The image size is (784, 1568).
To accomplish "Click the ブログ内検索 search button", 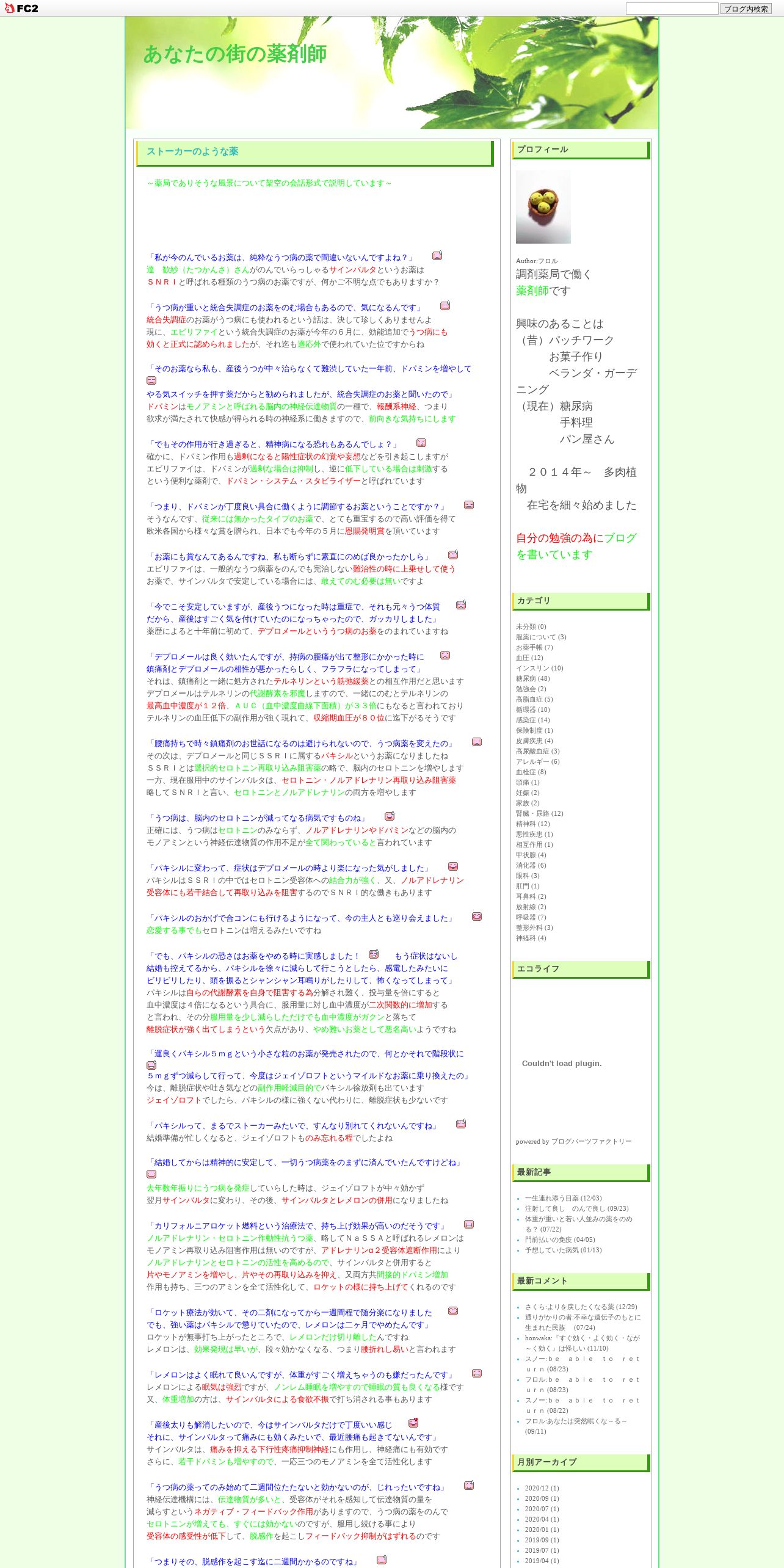I will tap(746, 9).
